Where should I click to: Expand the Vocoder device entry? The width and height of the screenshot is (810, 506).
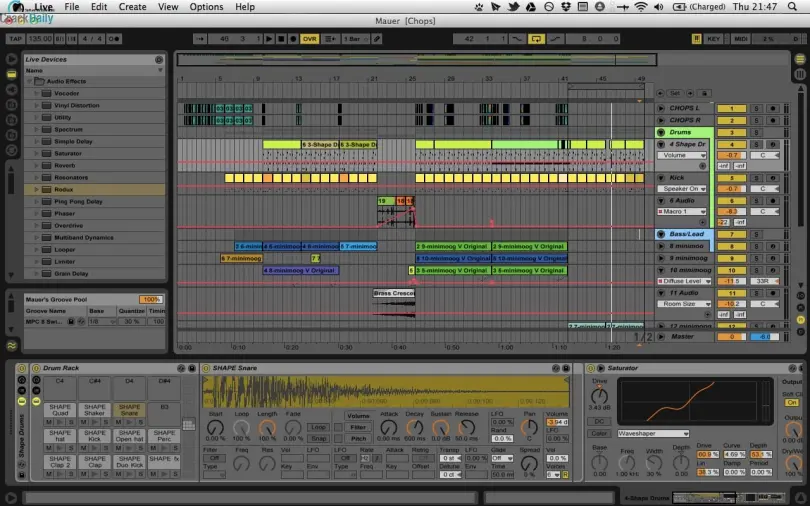36,93
